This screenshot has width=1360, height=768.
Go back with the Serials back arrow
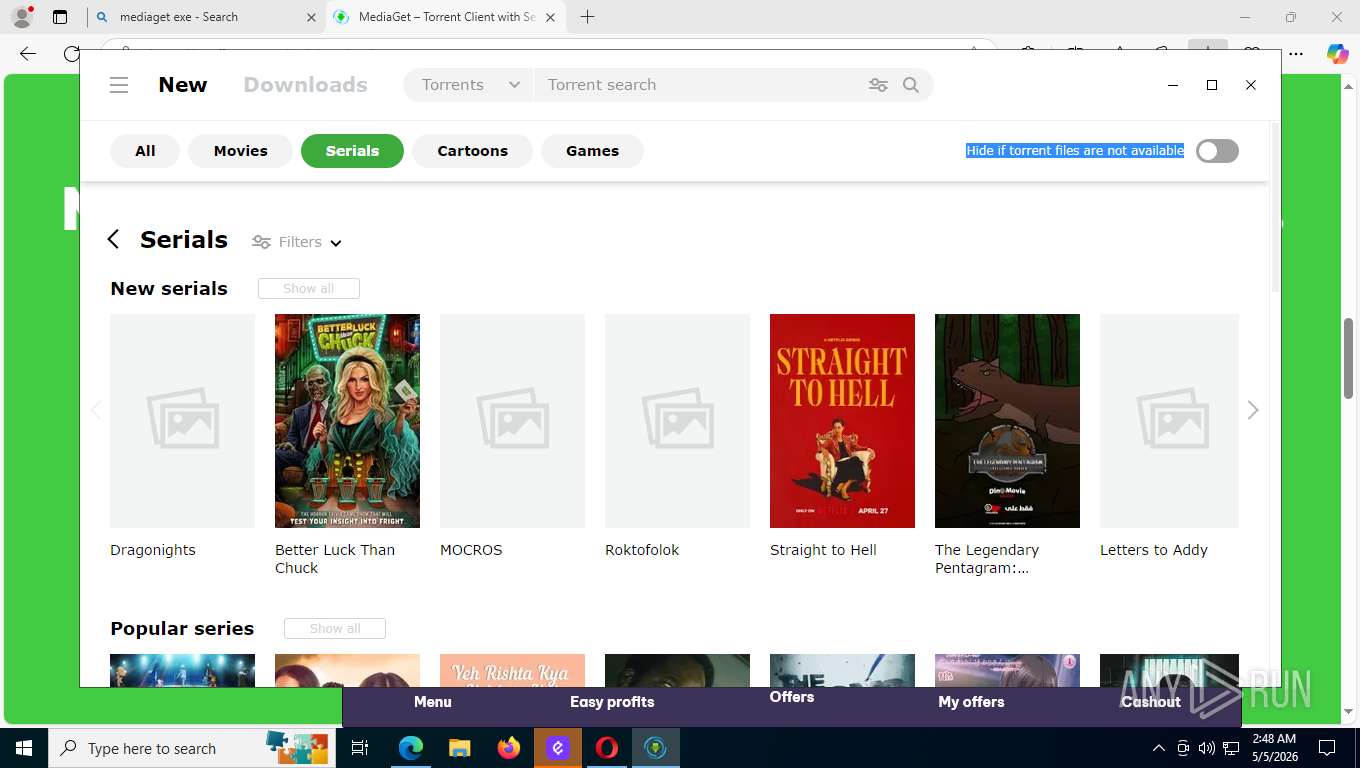(x=113, y=239)
